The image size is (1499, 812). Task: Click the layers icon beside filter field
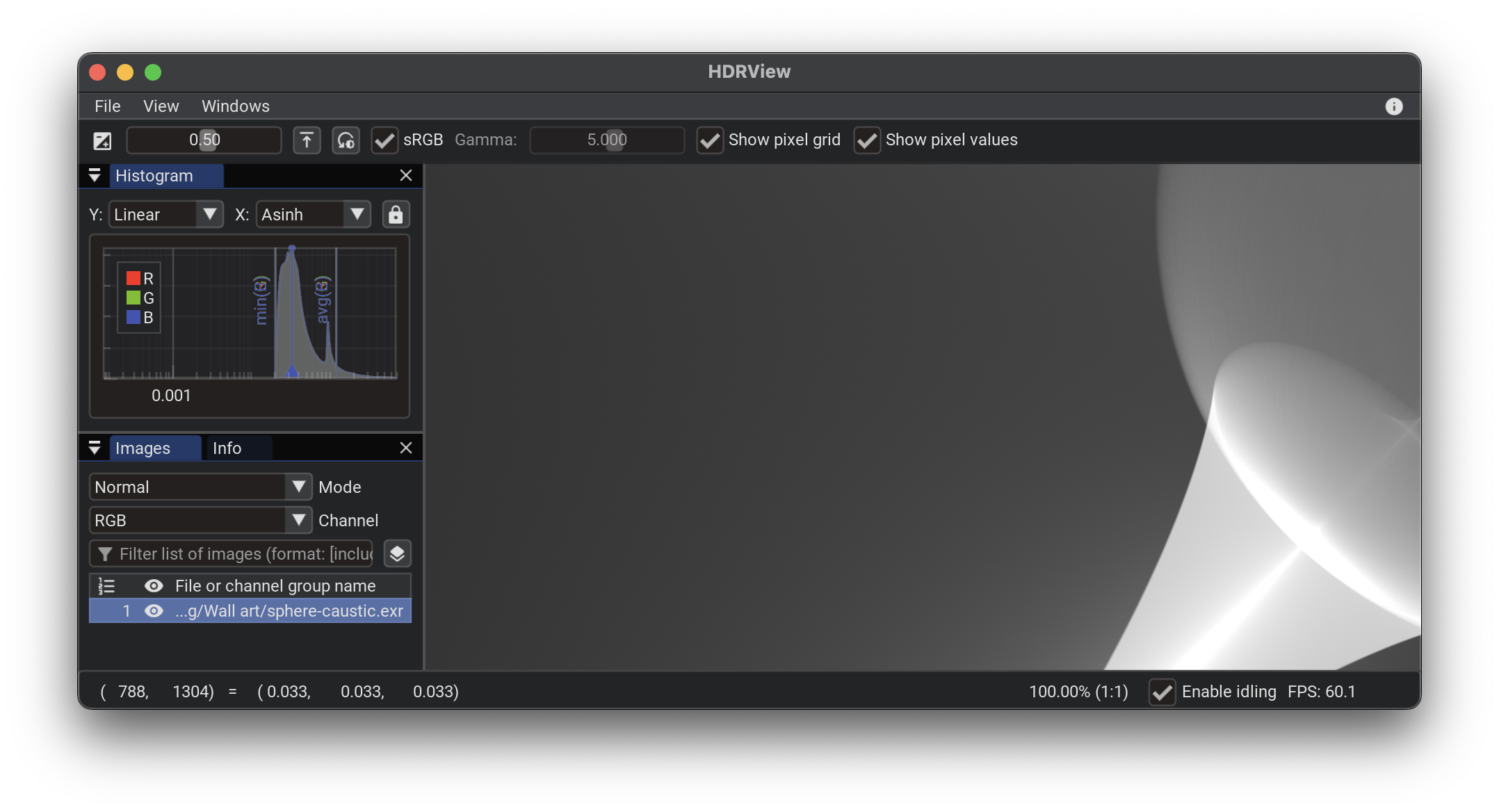click(397, 554)
